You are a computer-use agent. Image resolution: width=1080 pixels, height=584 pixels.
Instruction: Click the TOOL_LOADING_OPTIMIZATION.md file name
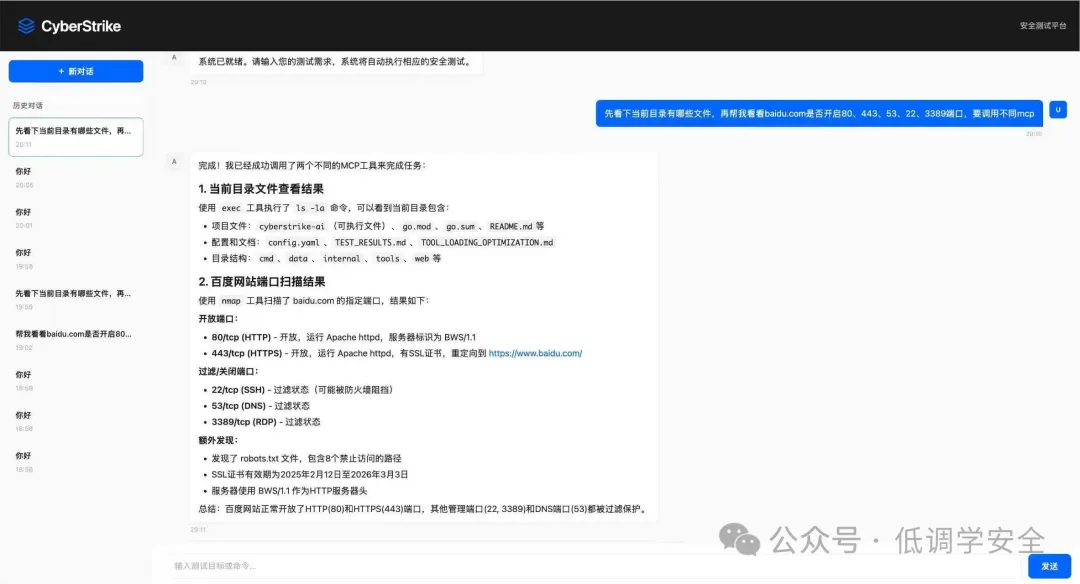[487, 242]
